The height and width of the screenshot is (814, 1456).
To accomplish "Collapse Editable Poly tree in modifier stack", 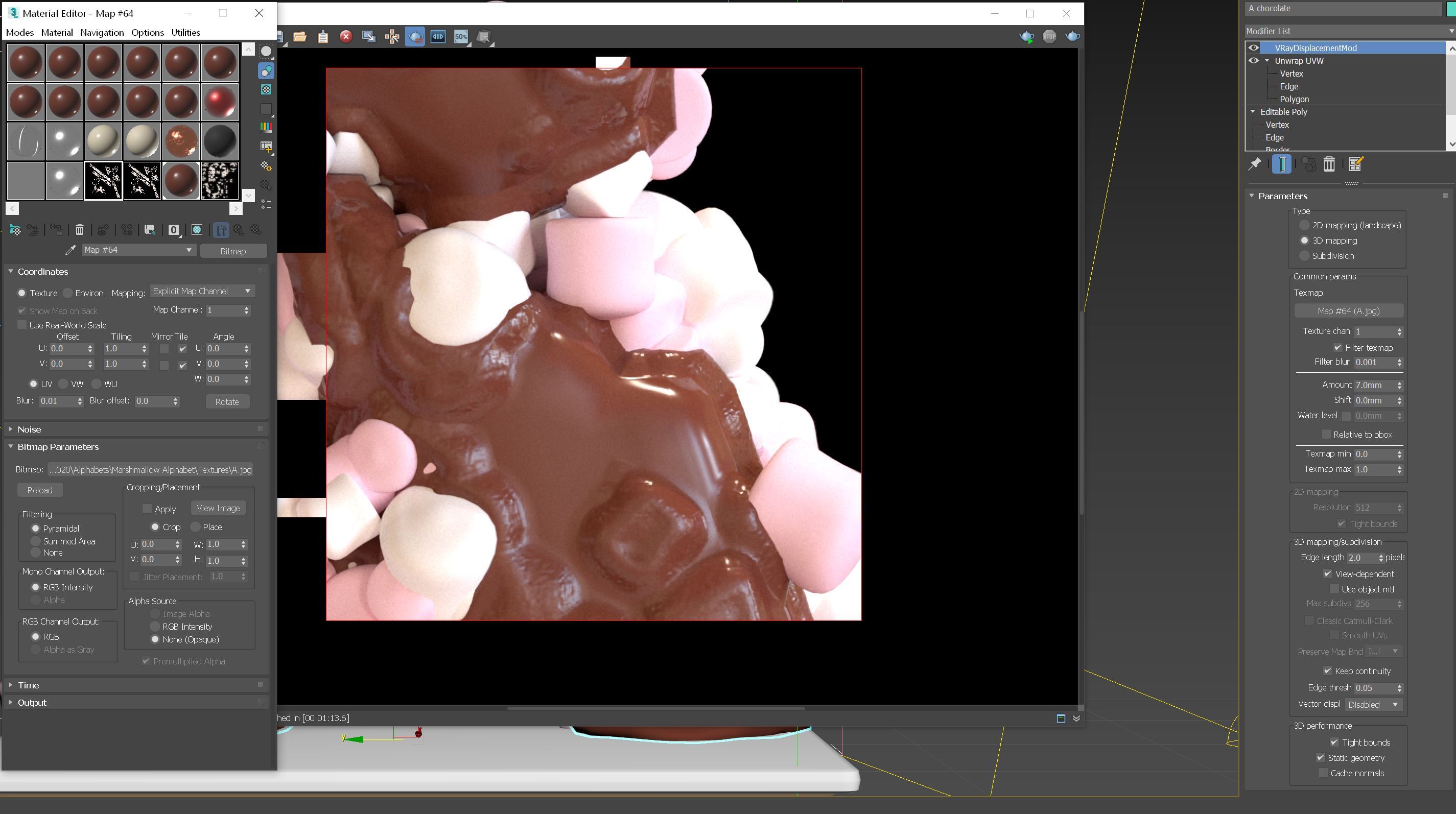I will pyautogui.click(x=1253, y=112).
